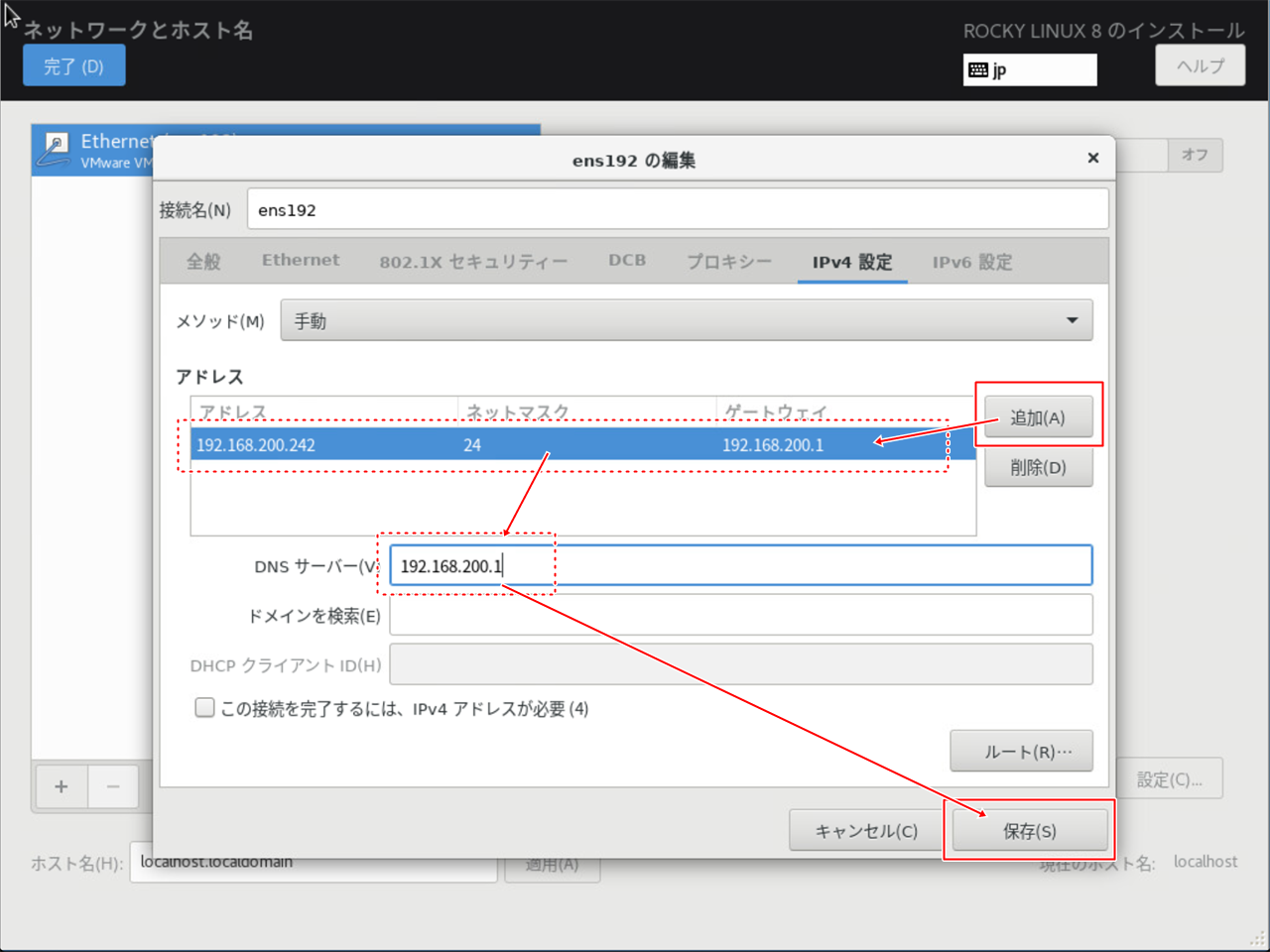Click the jp keyboard layout indicator

[x=1029, y=69]
